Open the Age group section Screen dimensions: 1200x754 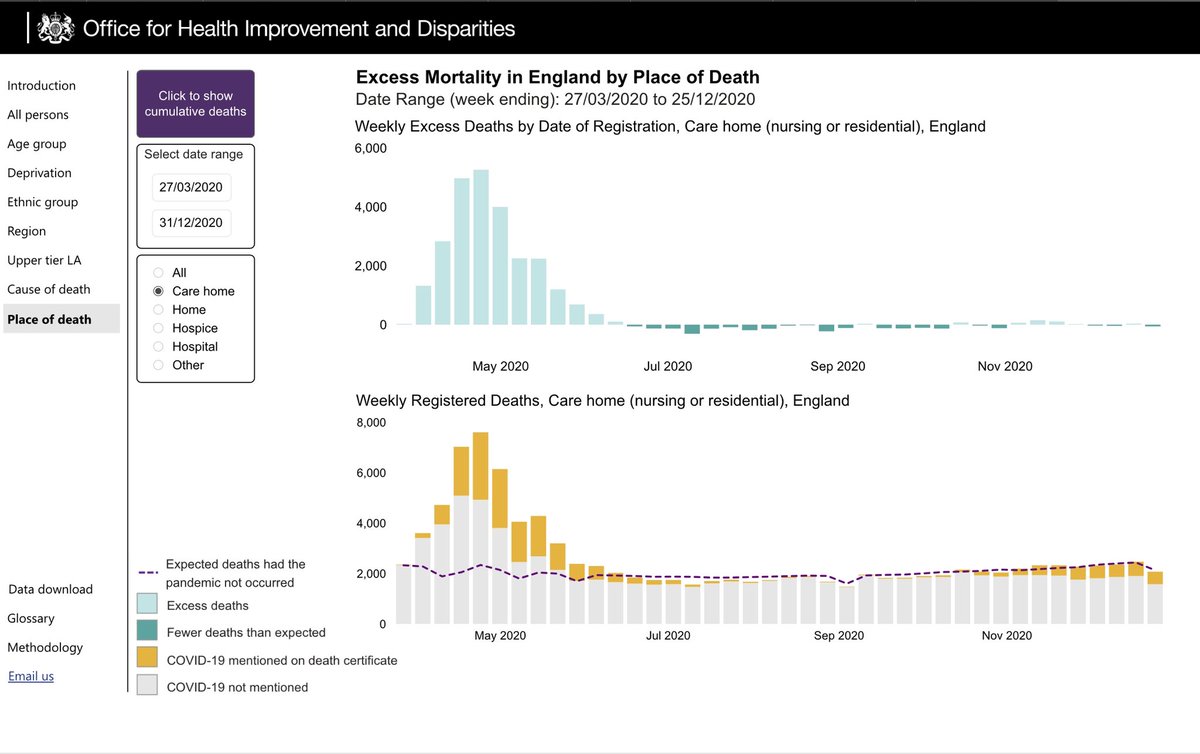37,144
